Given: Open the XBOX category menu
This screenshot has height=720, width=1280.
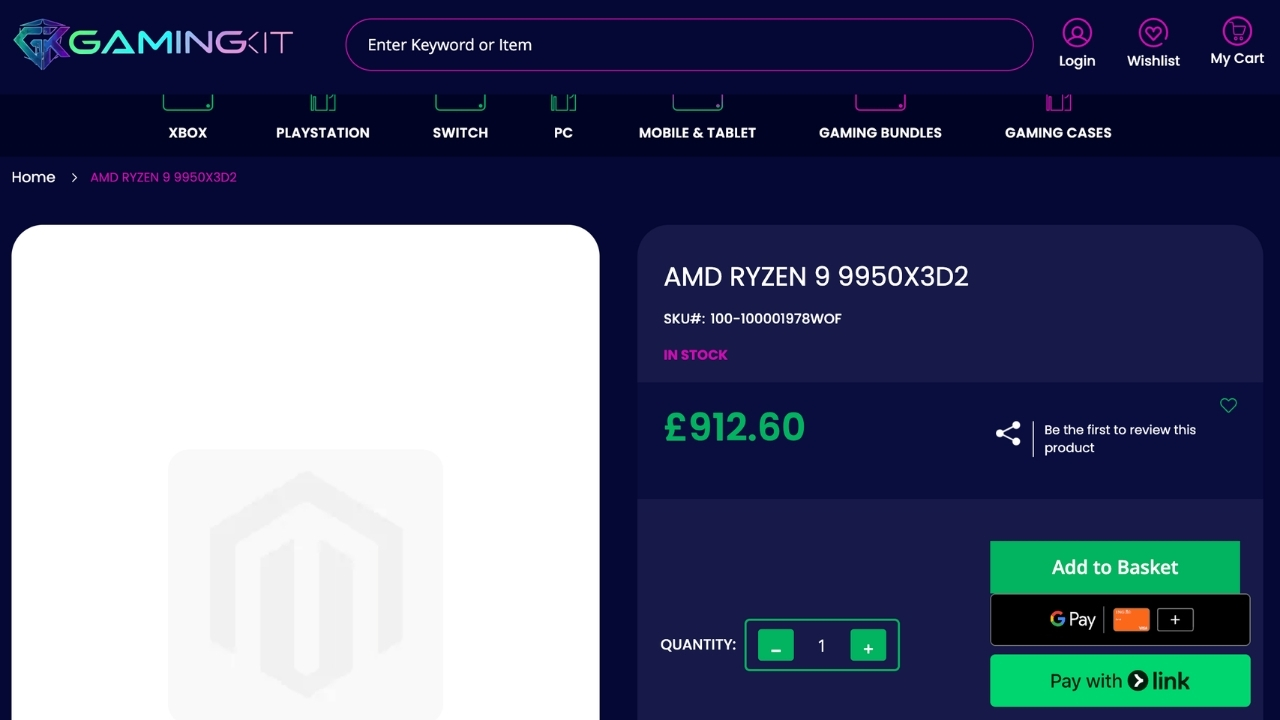Looking at the screenshot, I should coord(188,132).
